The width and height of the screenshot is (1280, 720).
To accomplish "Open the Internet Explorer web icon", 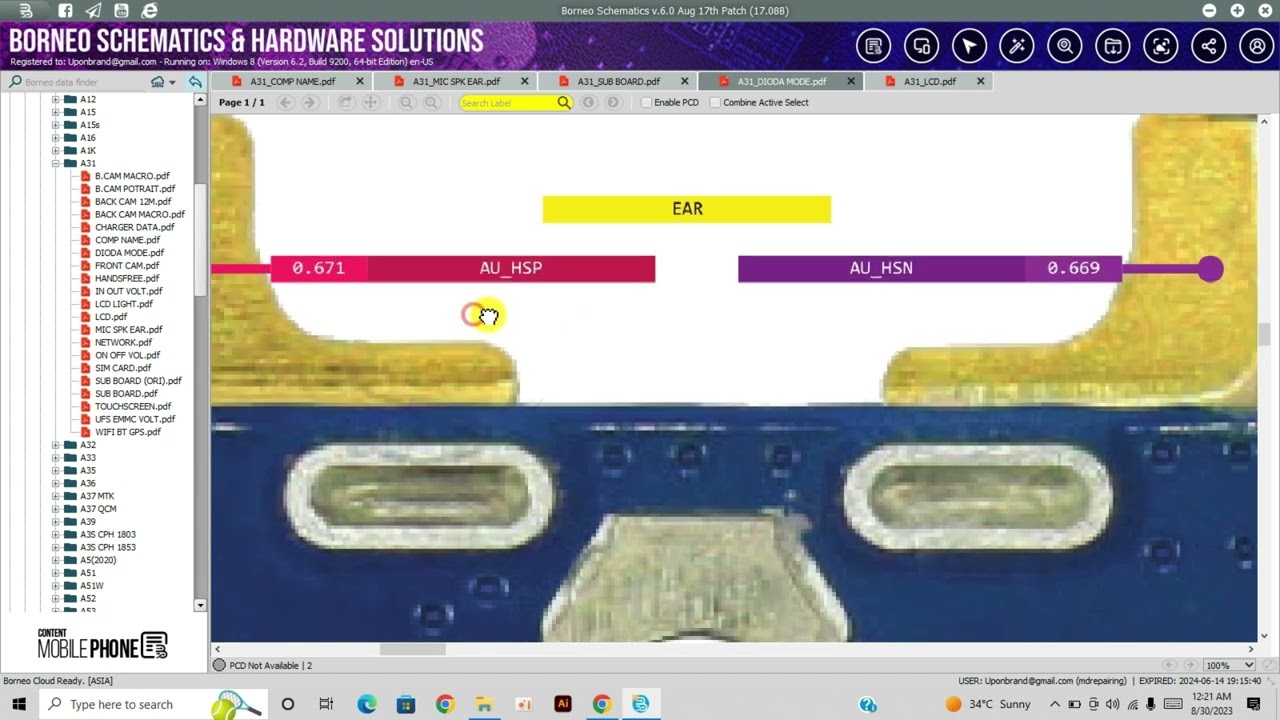I will pos(149,11).
